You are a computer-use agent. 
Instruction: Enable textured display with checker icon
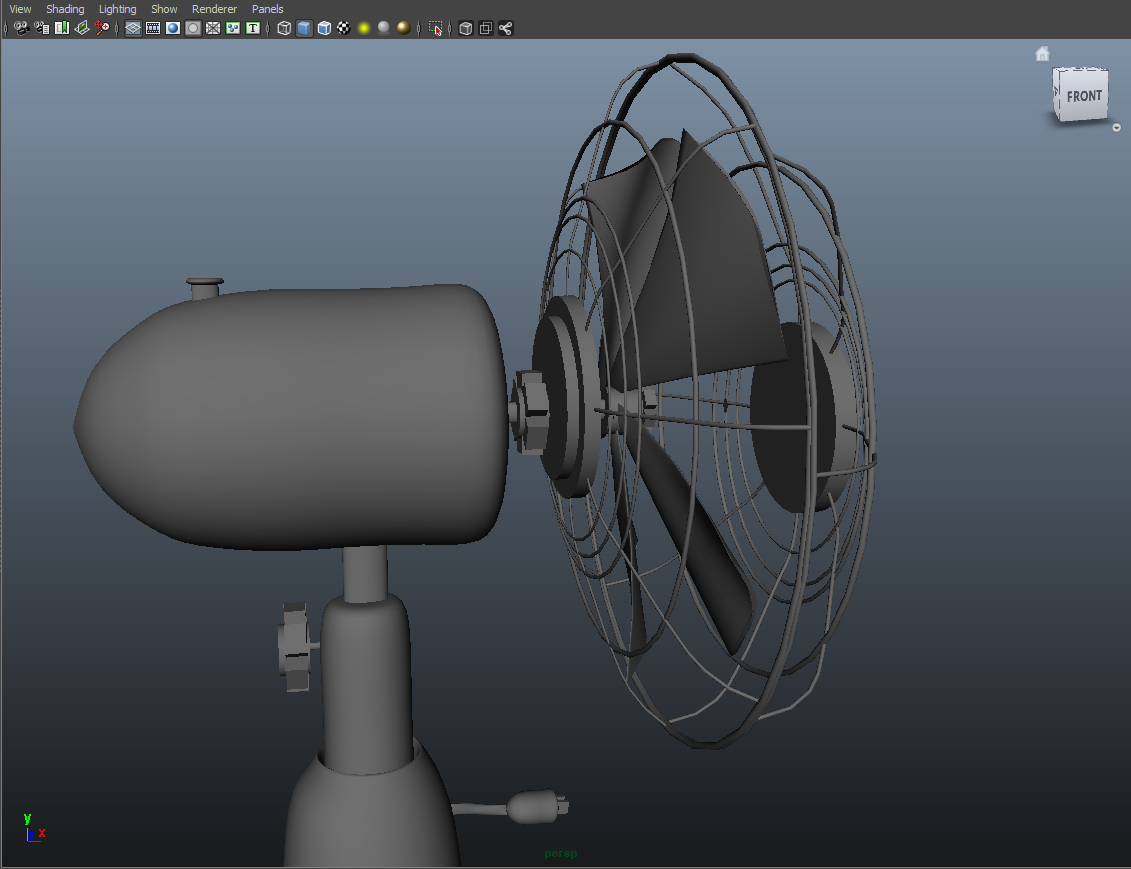tap(343, 28)
